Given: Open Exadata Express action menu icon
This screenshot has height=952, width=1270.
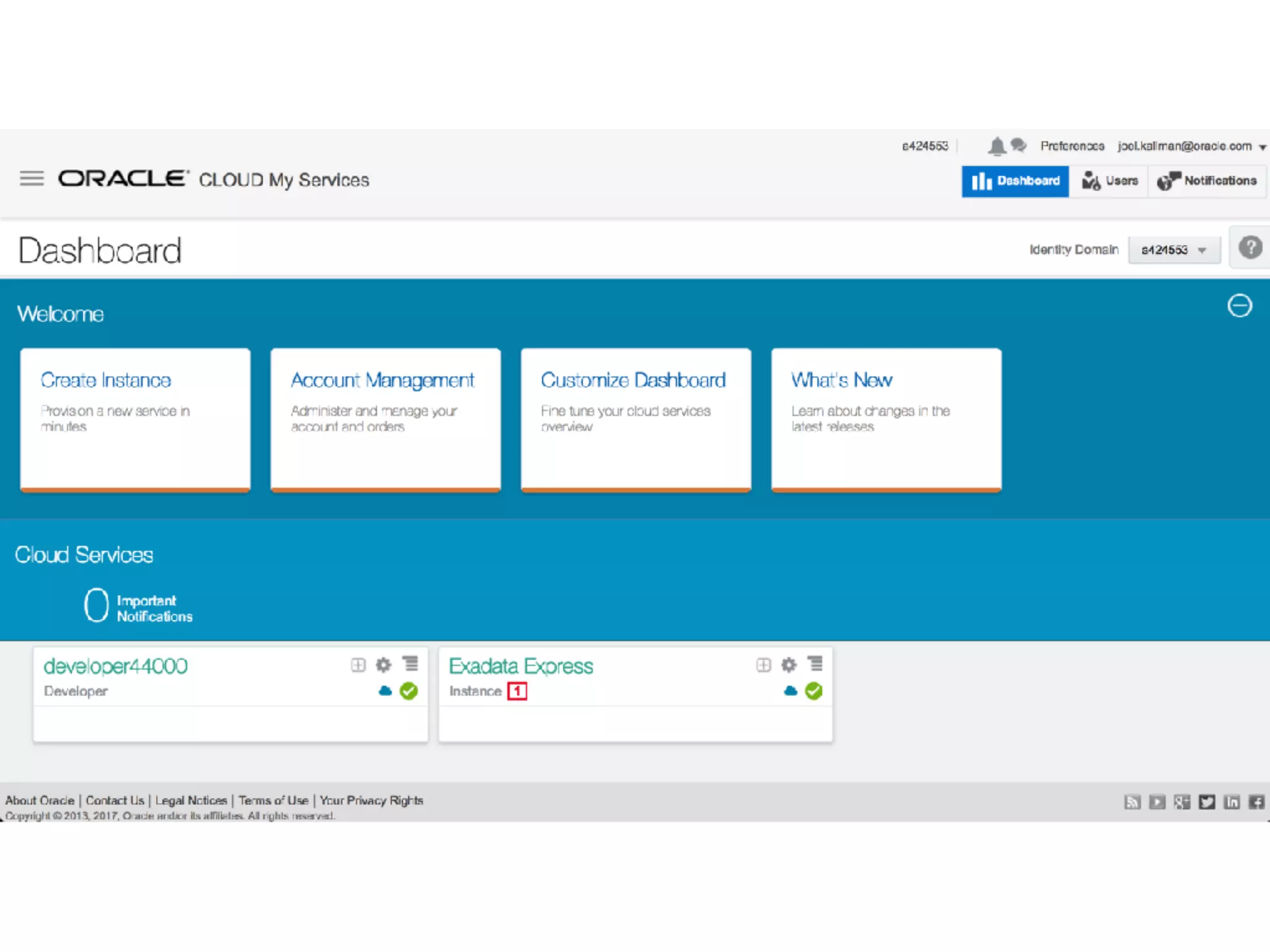Looking at the screenshot, I should 815,664.
